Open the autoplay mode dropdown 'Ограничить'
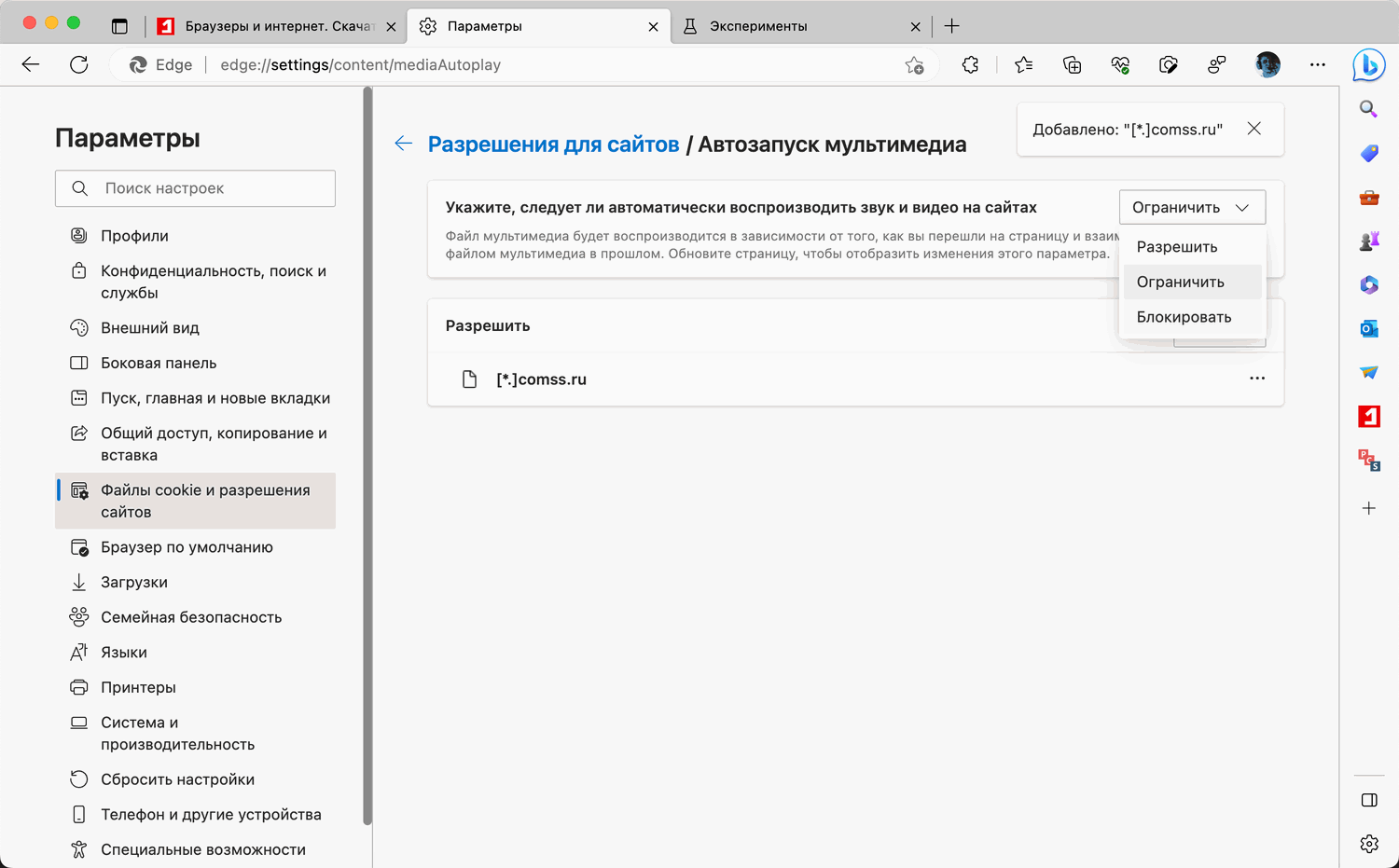Viewport: 1399px width, 868px height. (1191, 207)
